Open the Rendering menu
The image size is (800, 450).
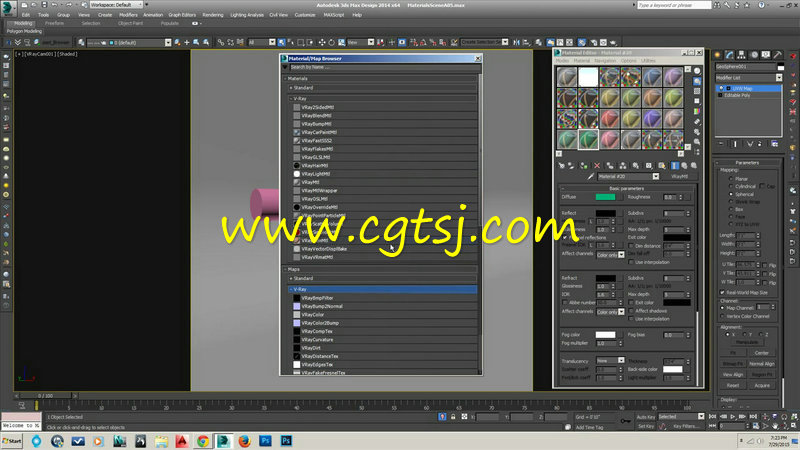click(213, 15)
